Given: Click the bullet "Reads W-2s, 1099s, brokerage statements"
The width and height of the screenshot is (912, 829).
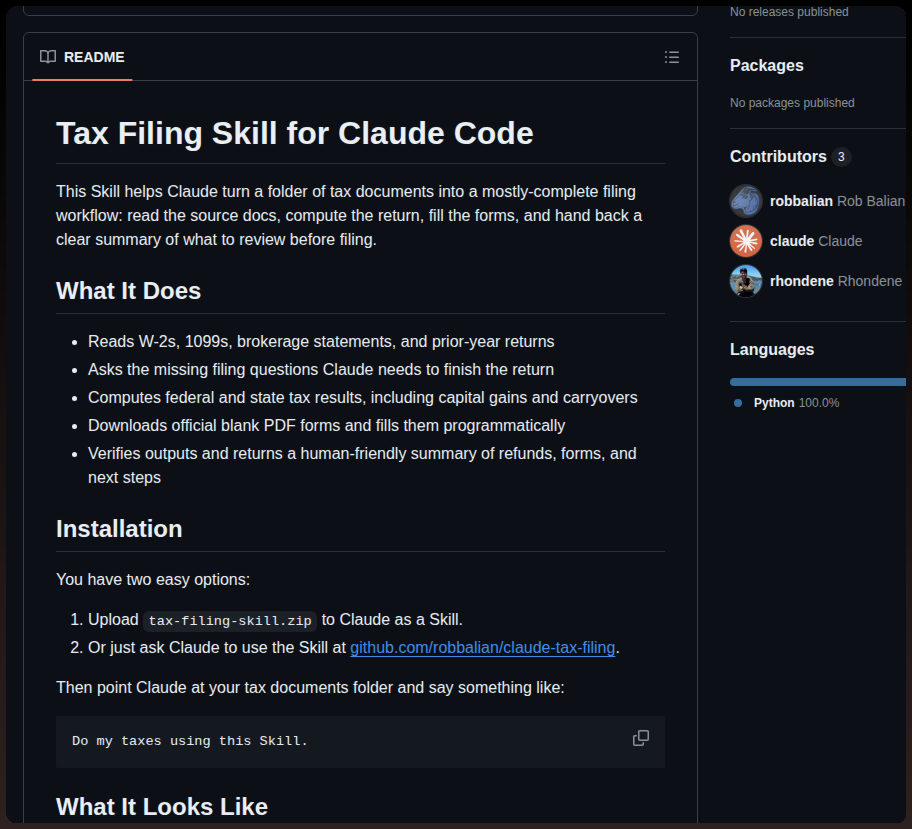Looking at the screenshot, I should point(321,341).
